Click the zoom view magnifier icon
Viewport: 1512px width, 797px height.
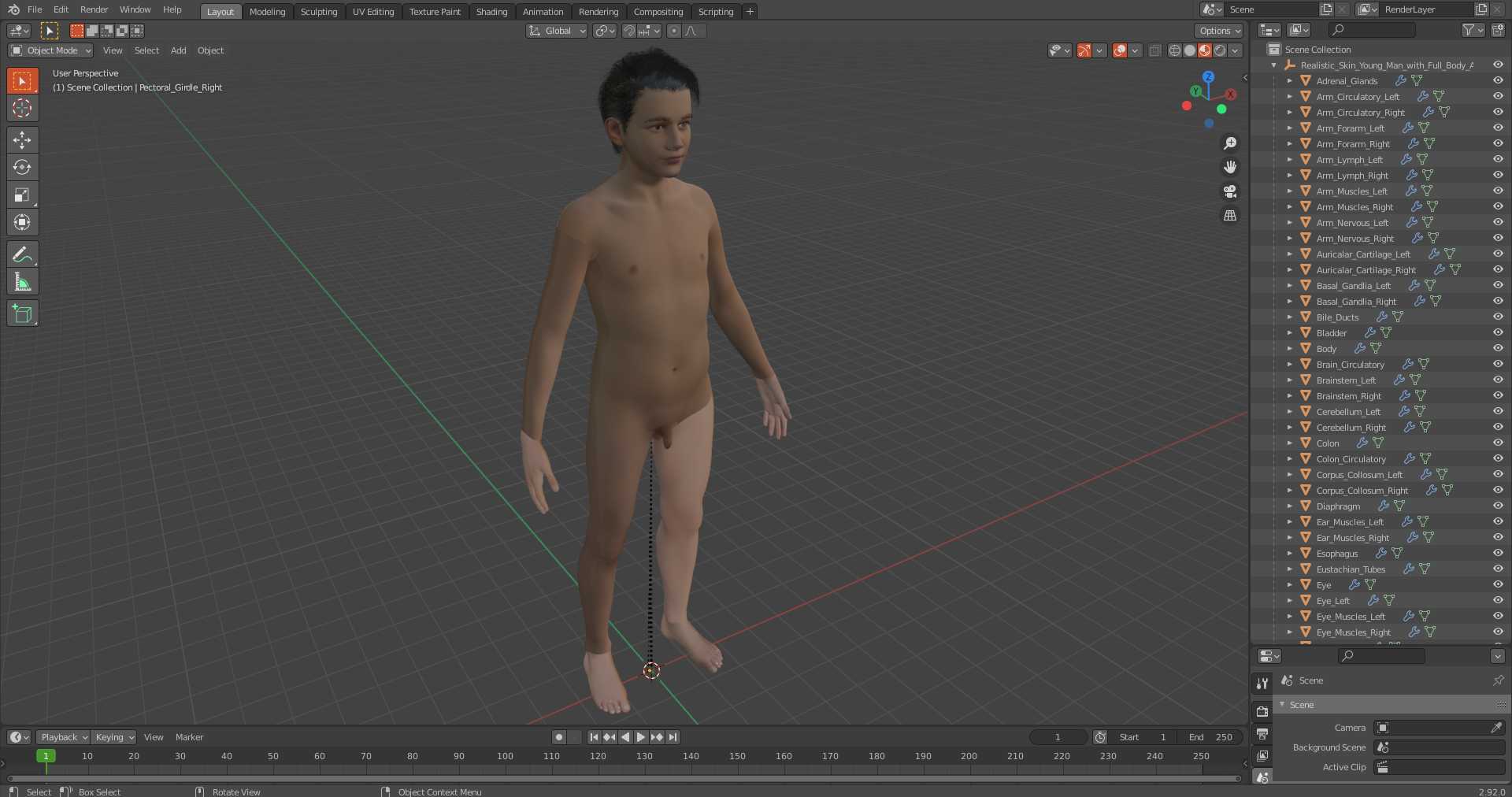click(1229, 143)
